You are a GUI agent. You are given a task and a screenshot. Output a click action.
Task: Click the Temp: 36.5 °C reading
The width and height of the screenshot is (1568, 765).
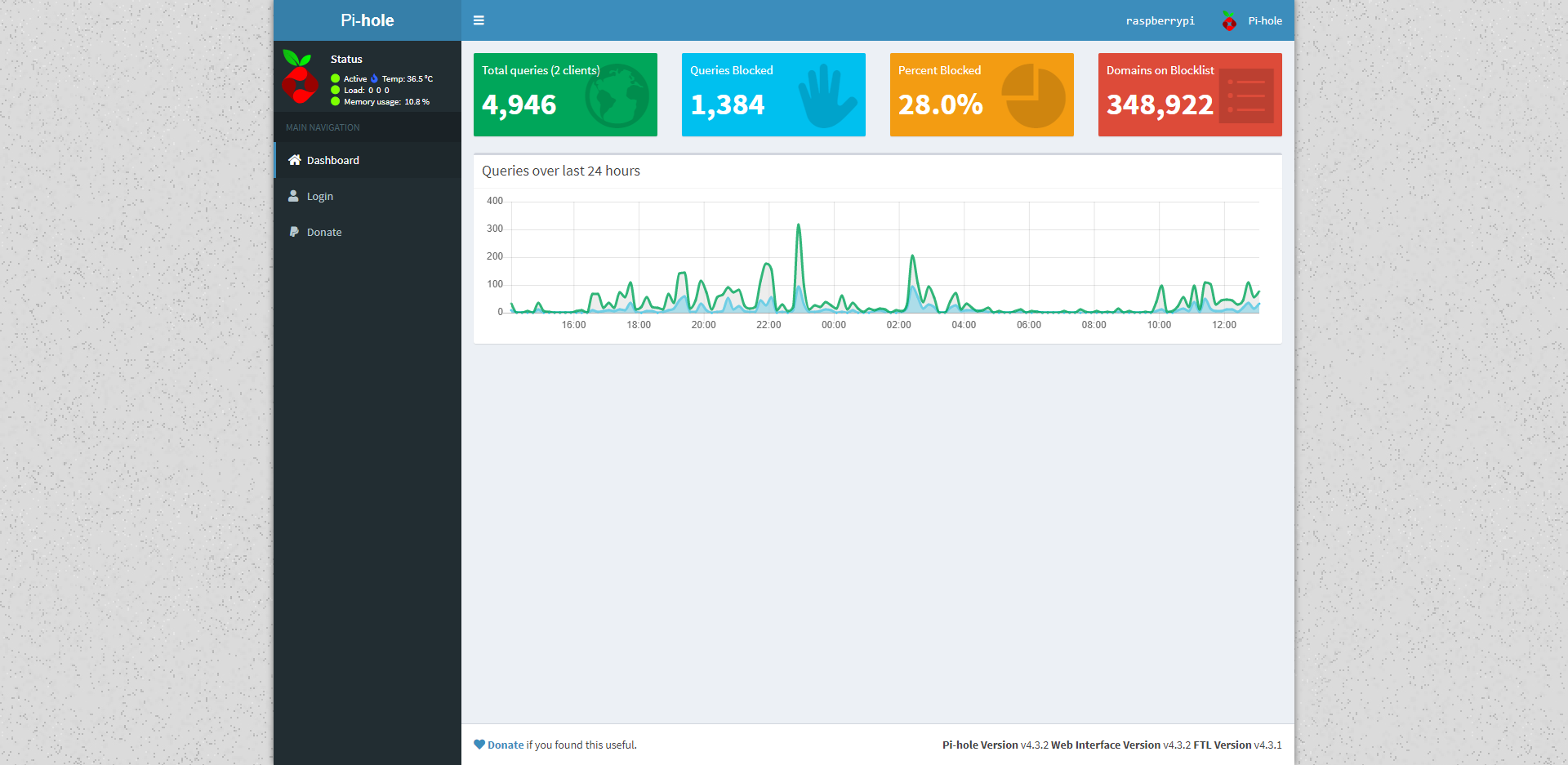[x=408, y=79]
